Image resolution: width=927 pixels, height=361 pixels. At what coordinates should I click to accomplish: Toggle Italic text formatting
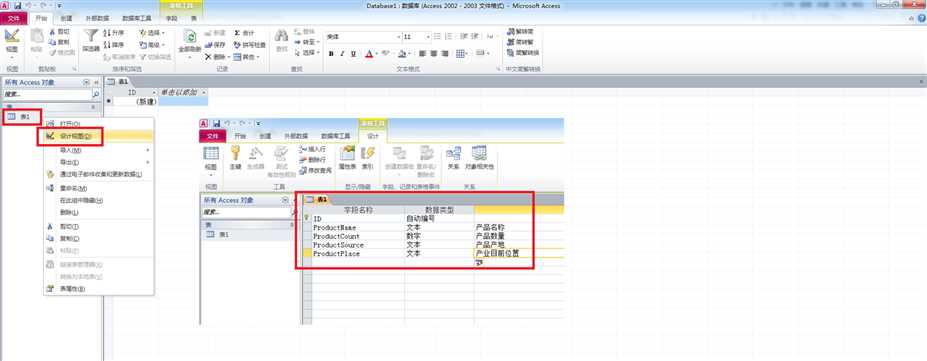click(x=342, y=54)
